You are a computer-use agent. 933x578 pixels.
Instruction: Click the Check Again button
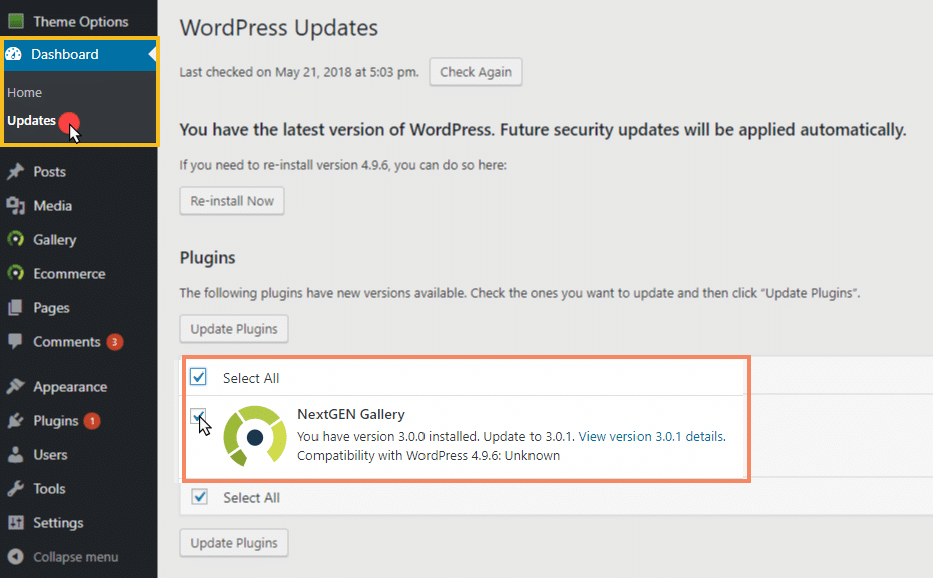tap(475, 72)
